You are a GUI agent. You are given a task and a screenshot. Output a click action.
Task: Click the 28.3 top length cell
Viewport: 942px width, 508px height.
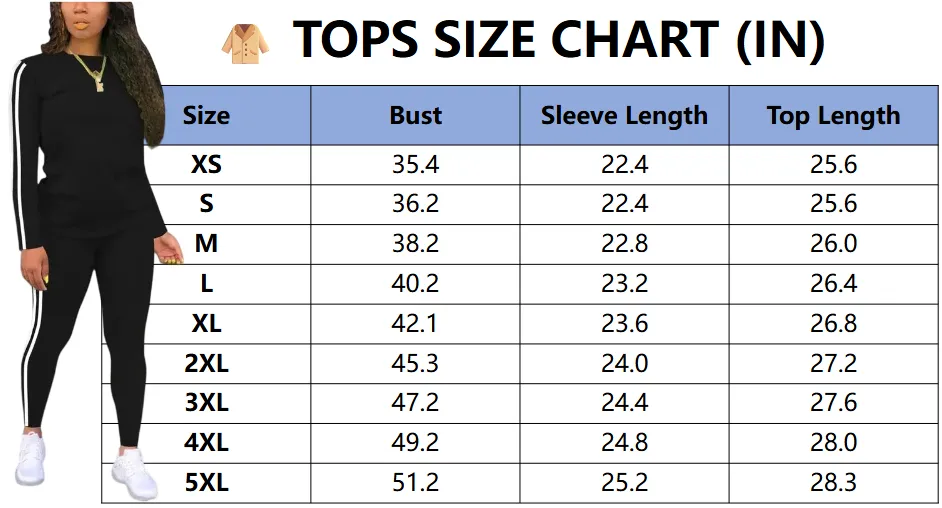[x=833, y=483]
